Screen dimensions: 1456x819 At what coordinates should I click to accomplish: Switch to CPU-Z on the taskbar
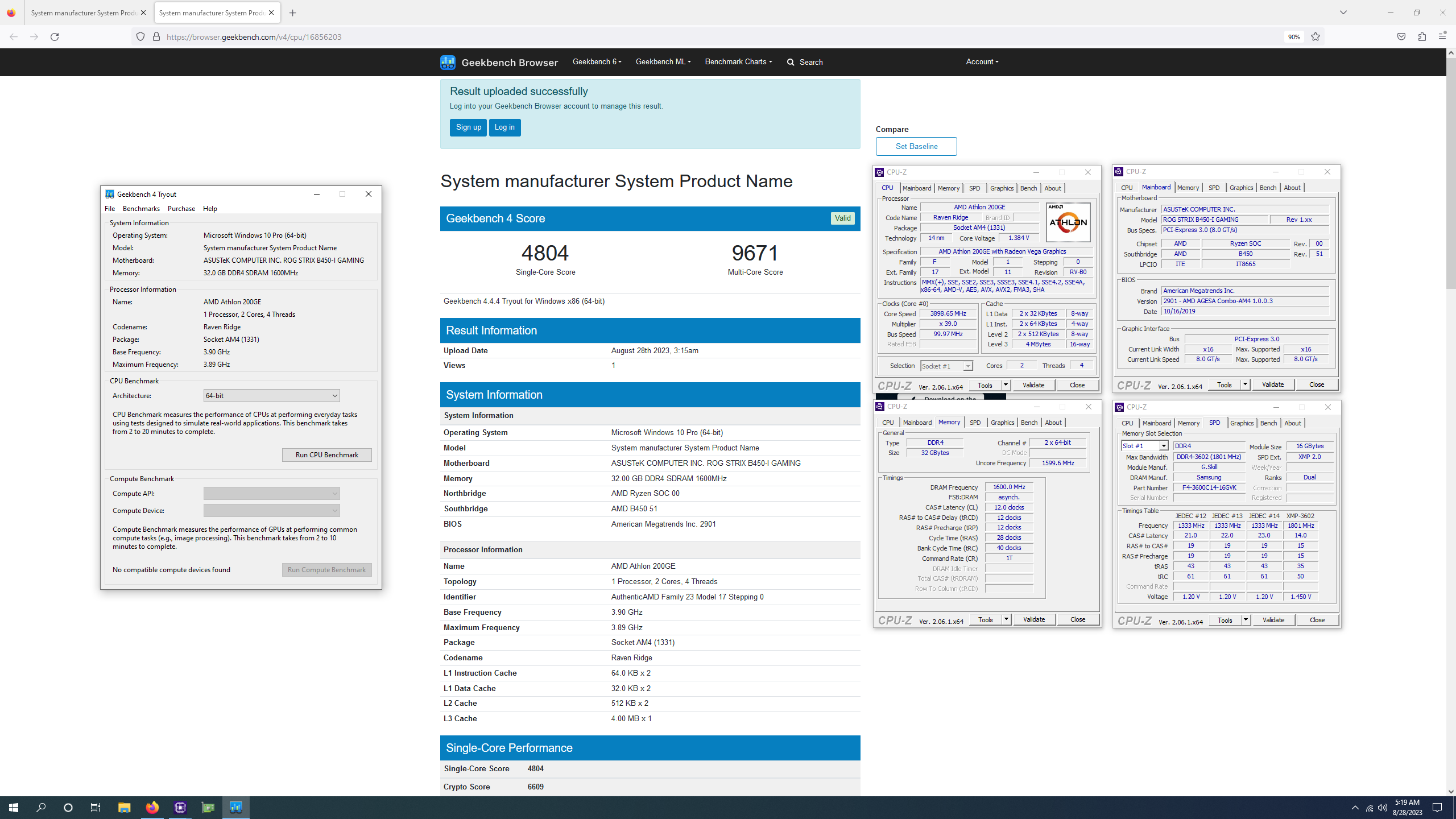tap(180, 808)
